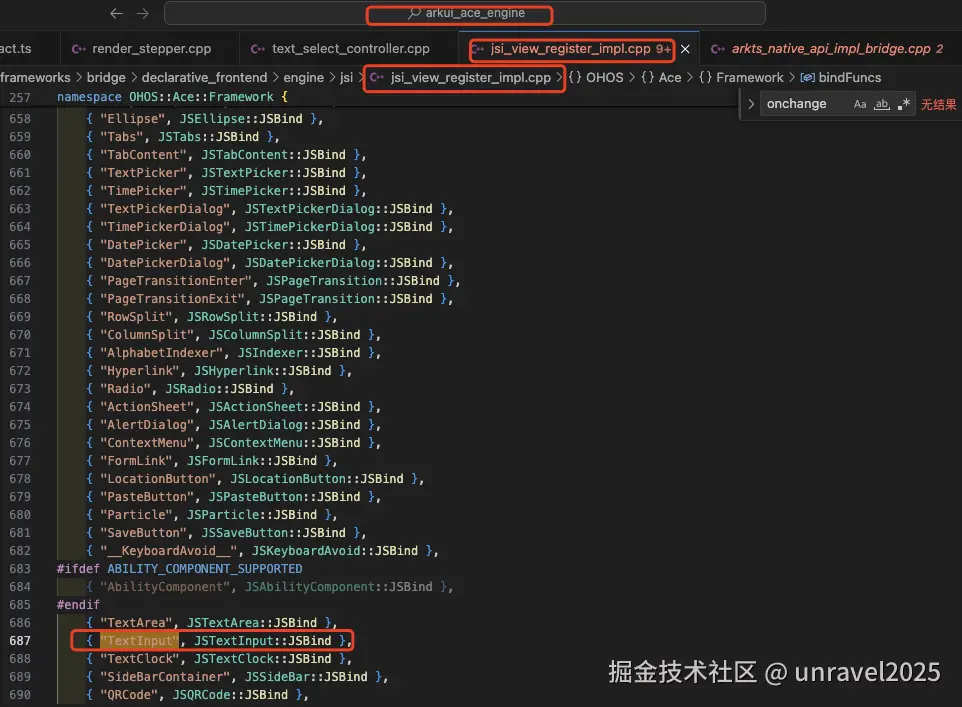The image size is (962, 707).
Task: Go forward with the right arrow
Action: point(142,14)
